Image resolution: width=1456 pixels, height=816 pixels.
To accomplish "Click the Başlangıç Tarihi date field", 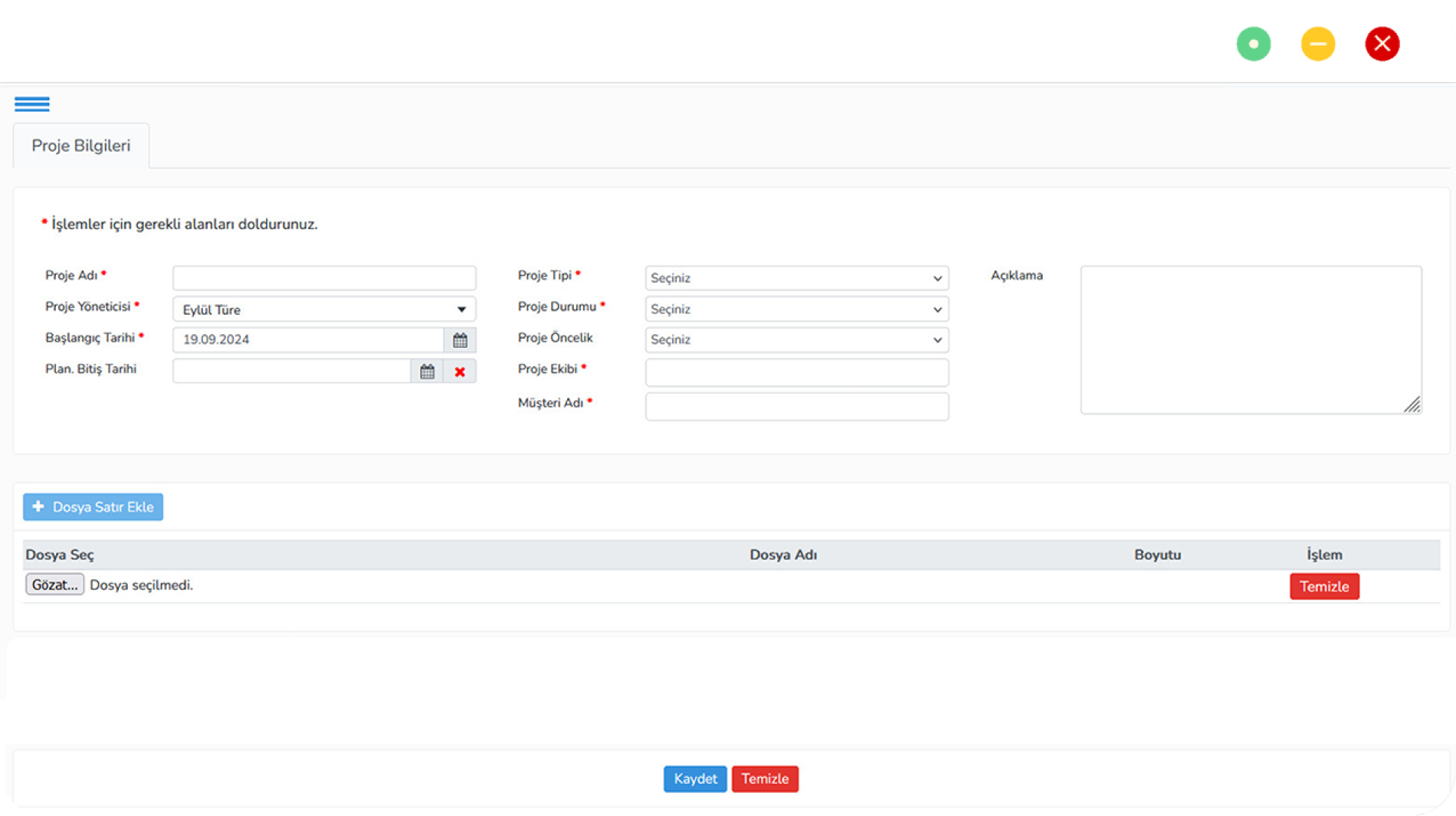I will [308, 339].
